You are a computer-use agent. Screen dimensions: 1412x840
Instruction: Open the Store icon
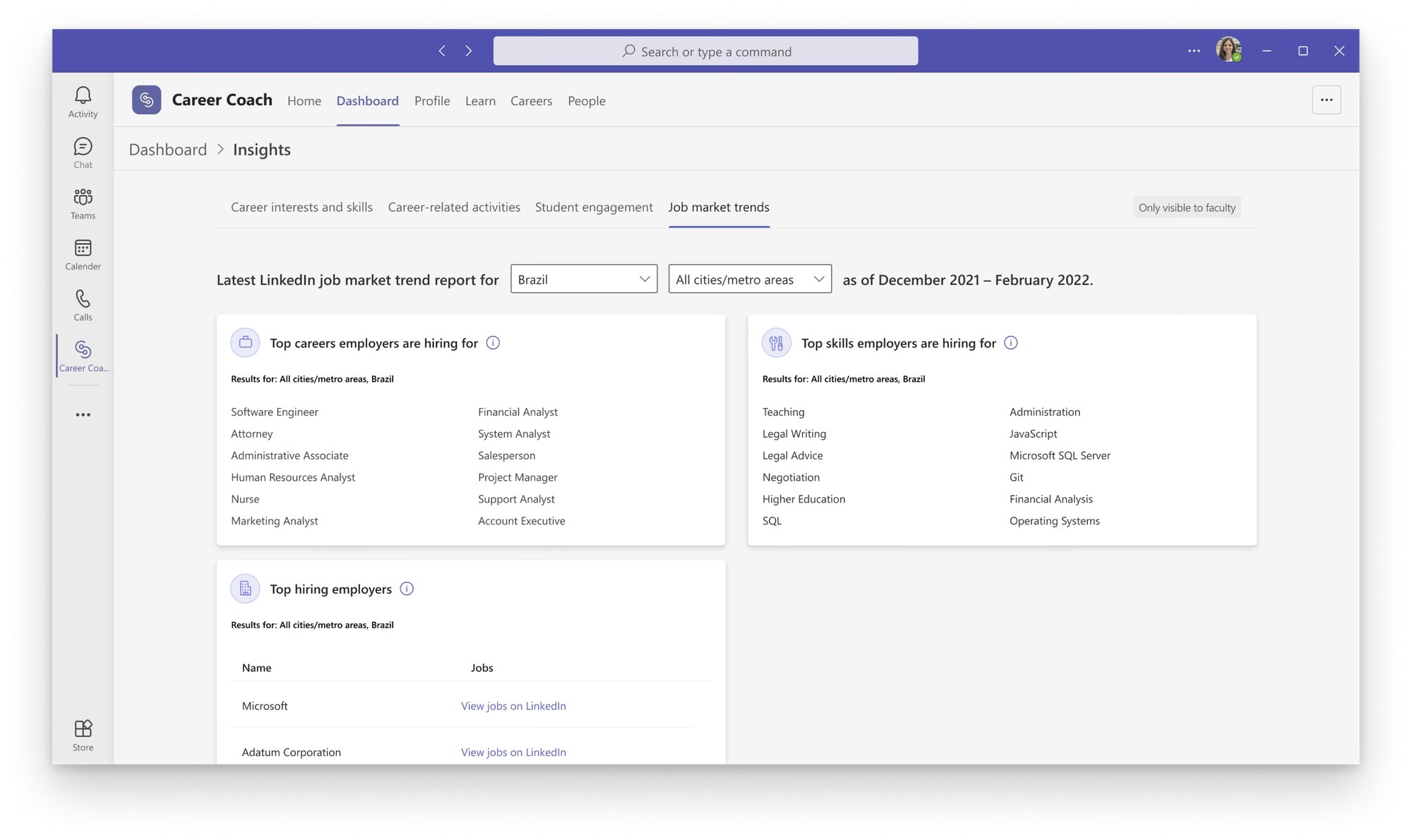(x=83, y=735)
